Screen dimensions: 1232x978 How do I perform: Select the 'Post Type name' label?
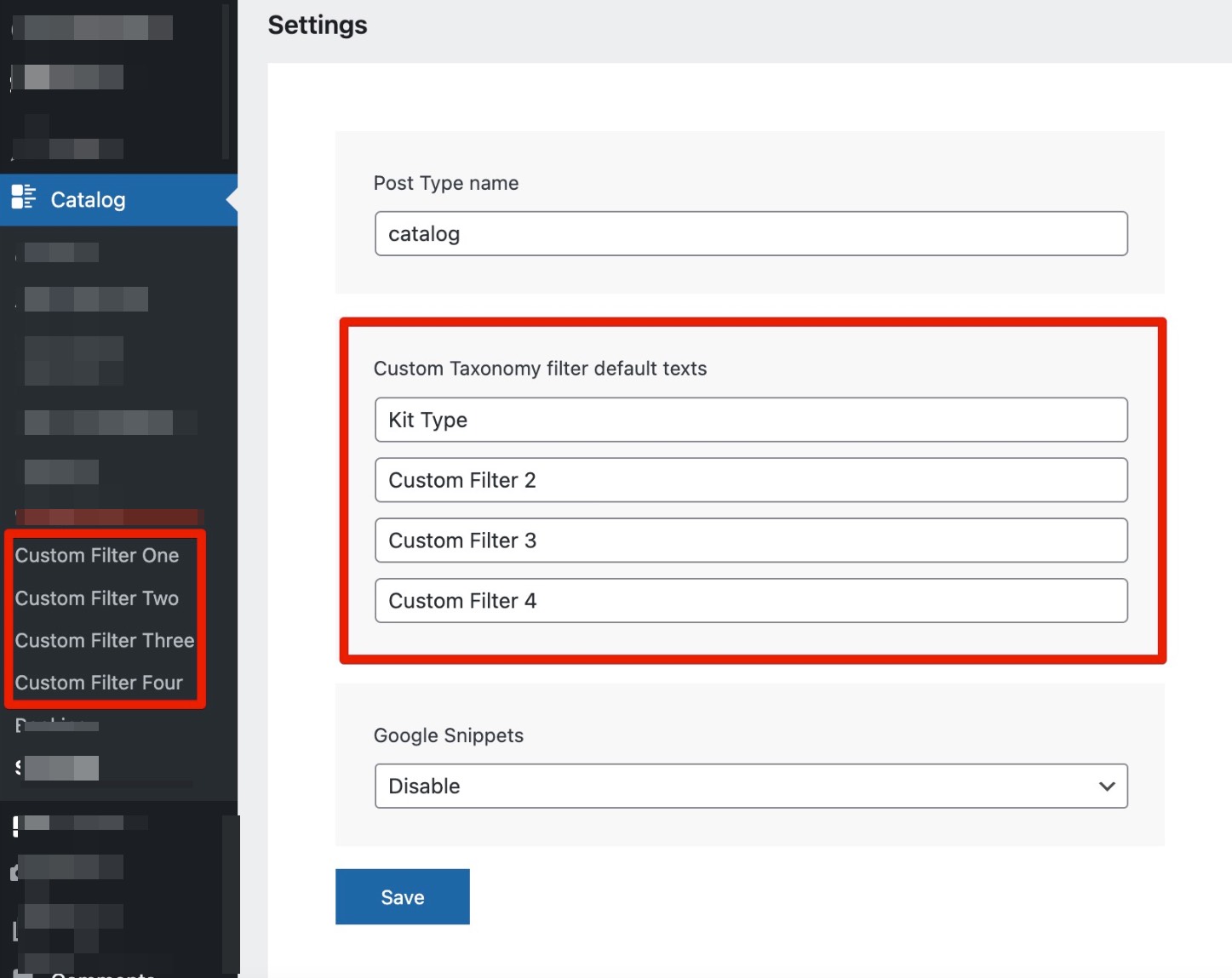click(x=446, y=183)
